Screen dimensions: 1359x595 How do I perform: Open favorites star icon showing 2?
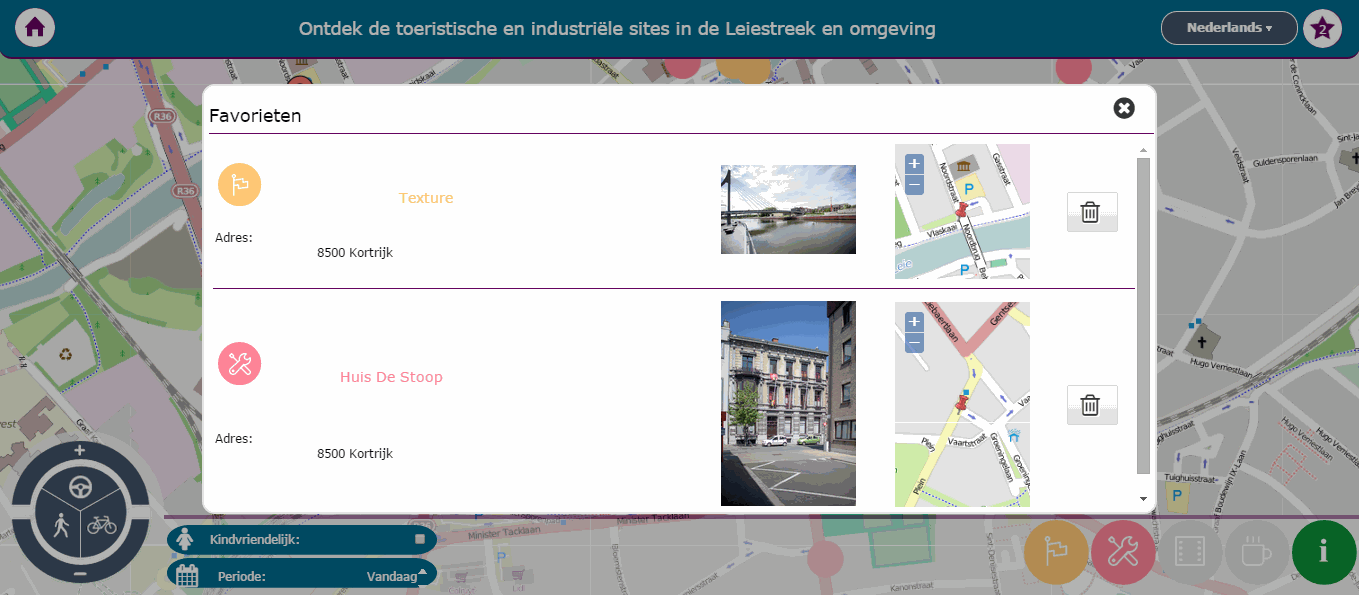(1323, 28)
